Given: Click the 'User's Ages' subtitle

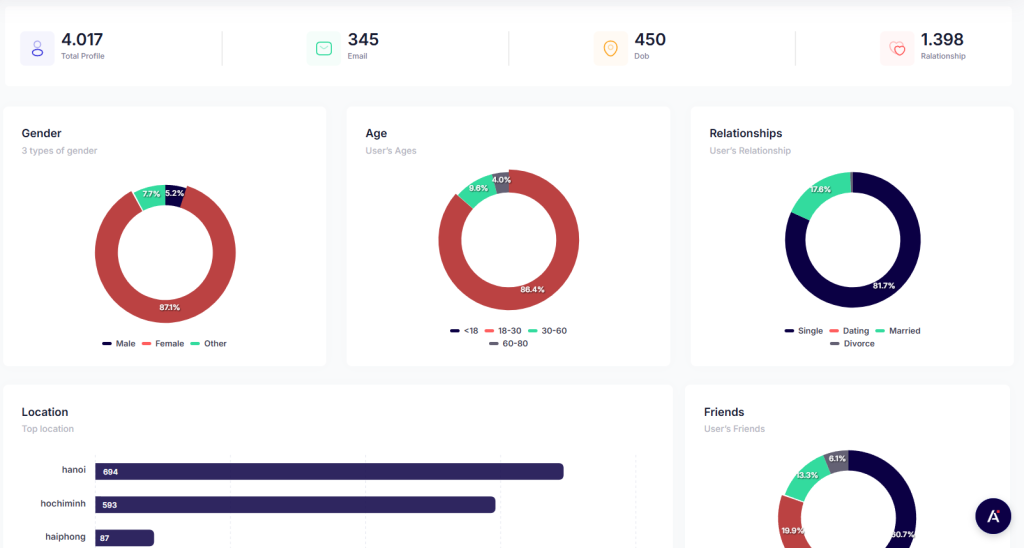Looking at the screenshot, I should (x=391, y=151).
